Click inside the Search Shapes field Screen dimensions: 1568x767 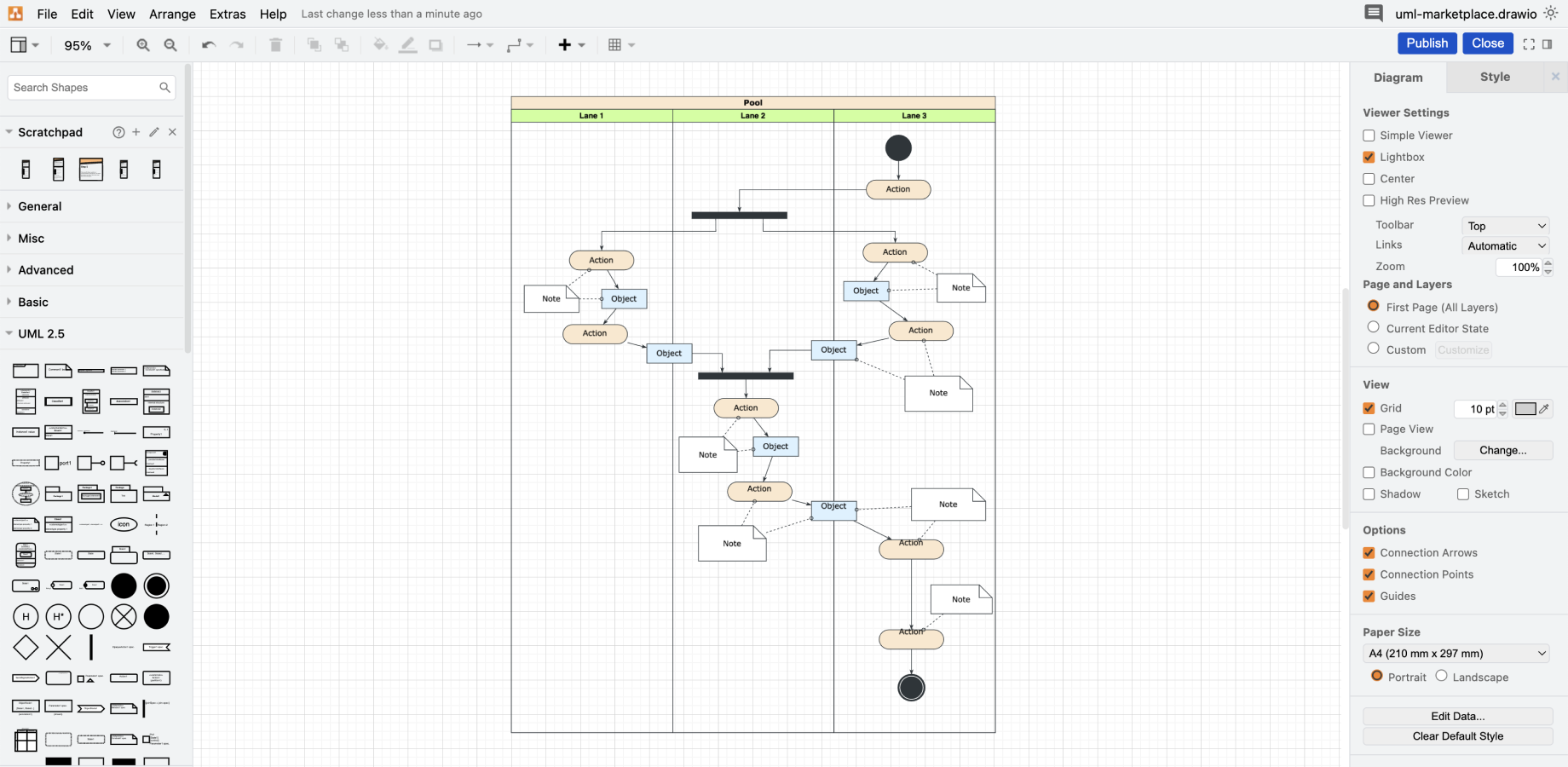81,87
